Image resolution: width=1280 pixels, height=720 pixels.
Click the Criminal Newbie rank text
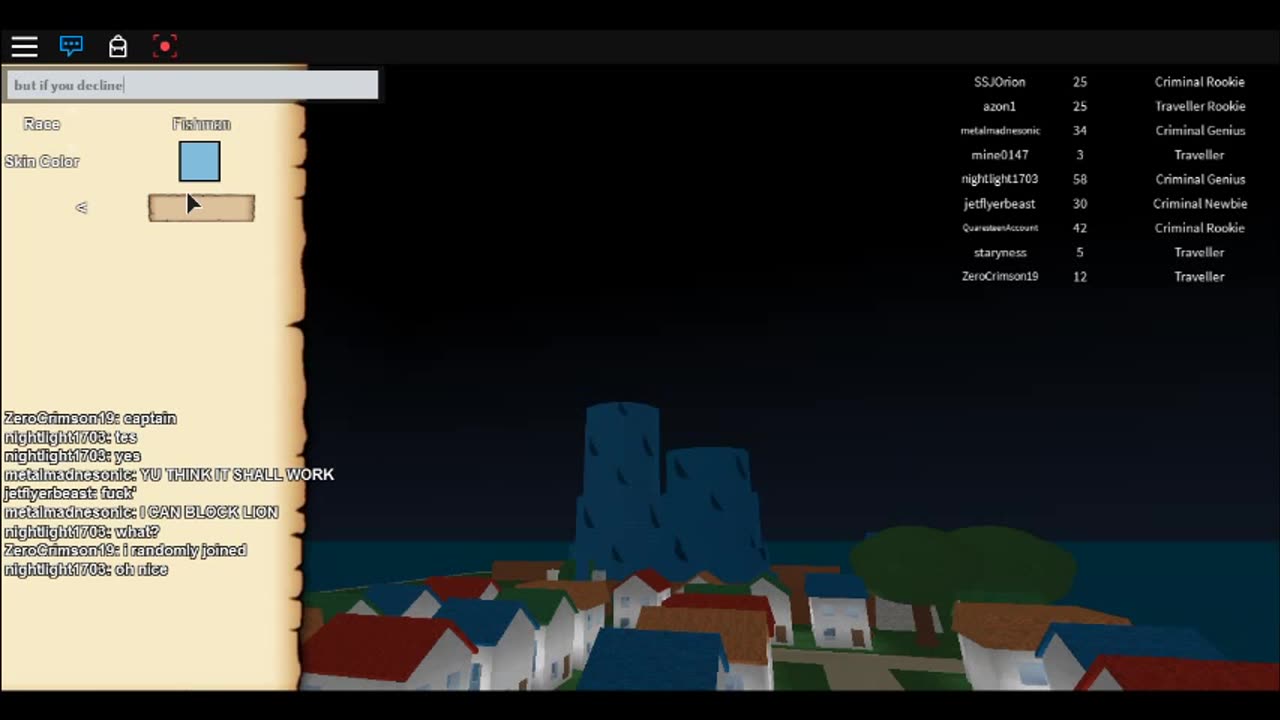pos(1199,203)
